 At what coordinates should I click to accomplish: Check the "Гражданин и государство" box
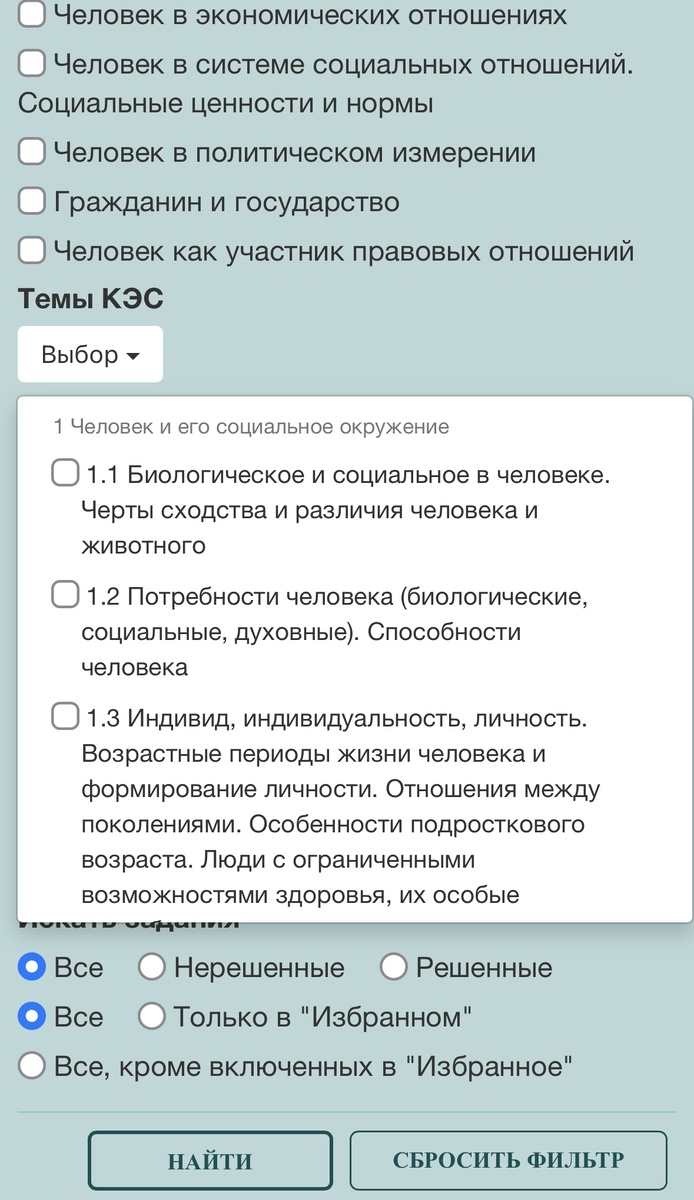[31, 201]
